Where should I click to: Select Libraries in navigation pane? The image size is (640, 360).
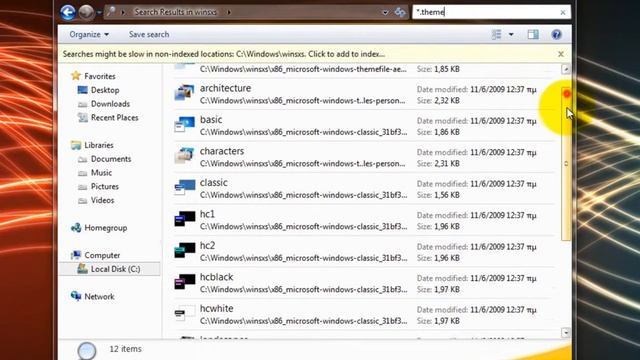99,145
